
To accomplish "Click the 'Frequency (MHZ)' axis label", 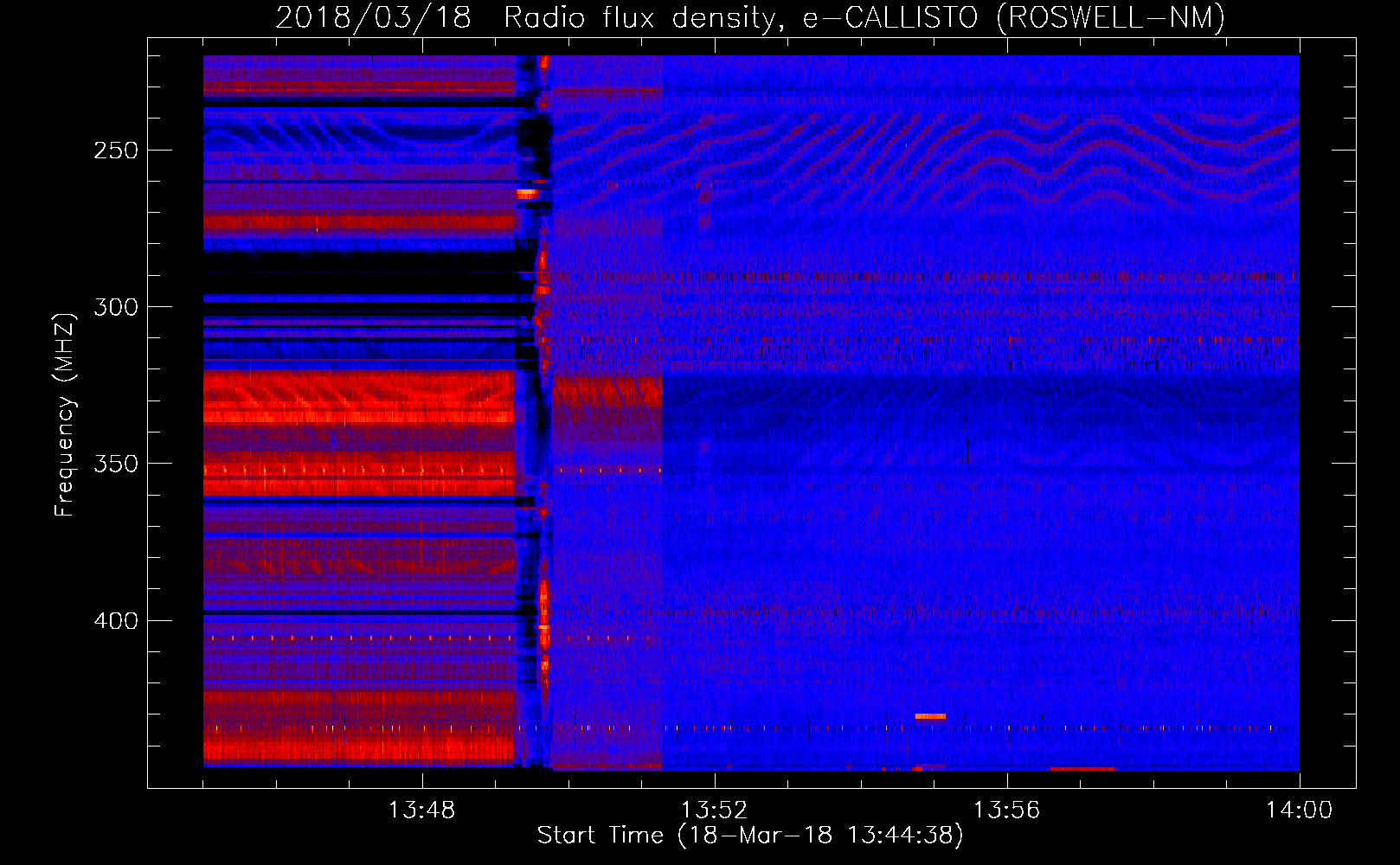I will coord(64,415).
